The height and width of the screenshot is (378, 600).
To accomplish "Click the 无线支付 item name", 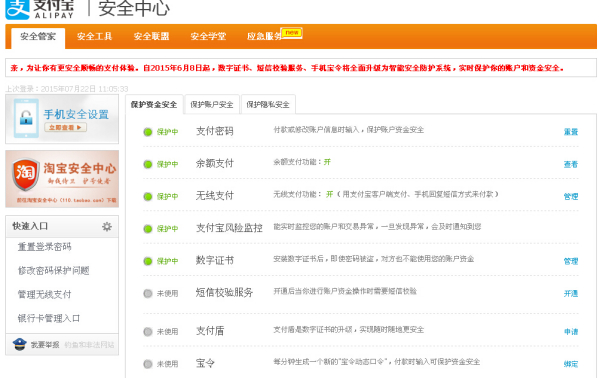I will point(215,196).
